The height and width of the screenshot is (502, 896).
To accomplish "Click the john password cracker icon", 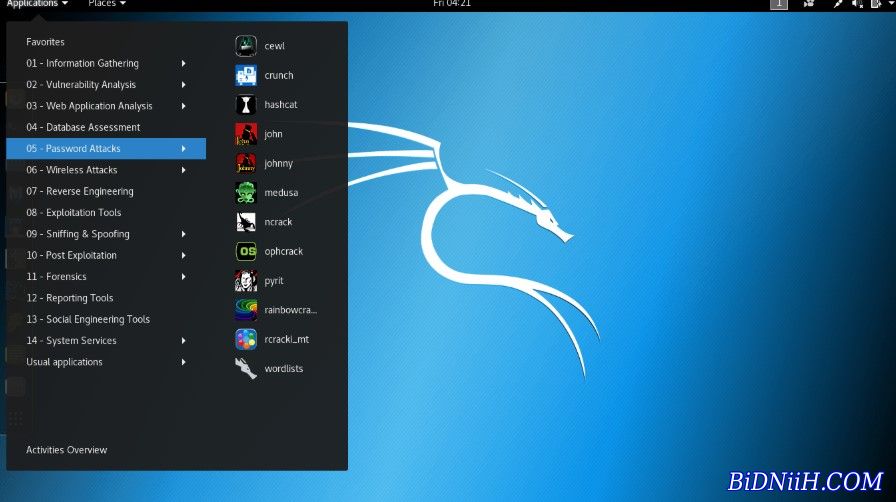I will 246,134.
